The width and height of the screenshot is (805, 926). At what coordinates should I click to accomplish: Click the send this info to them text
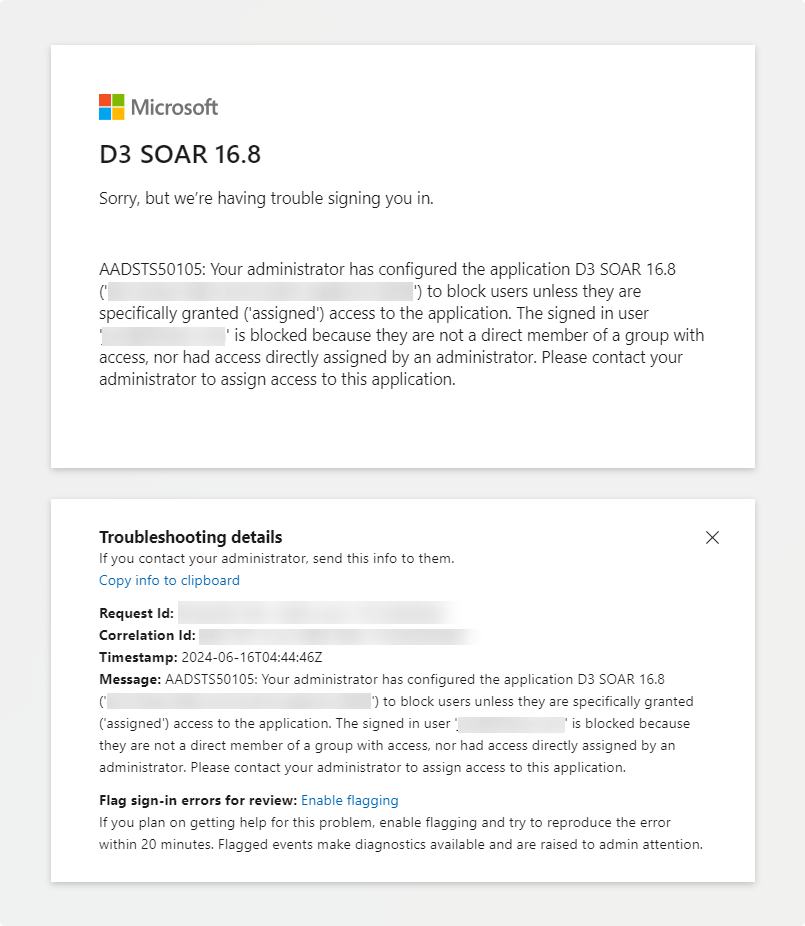click(383, 559)
